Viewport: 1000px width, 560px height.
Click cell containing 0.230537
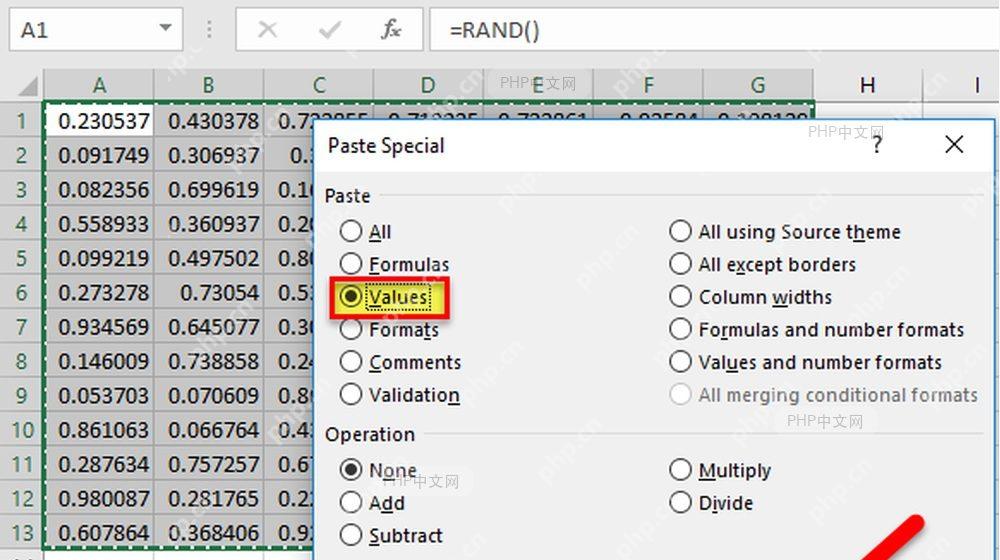[99, 121]
